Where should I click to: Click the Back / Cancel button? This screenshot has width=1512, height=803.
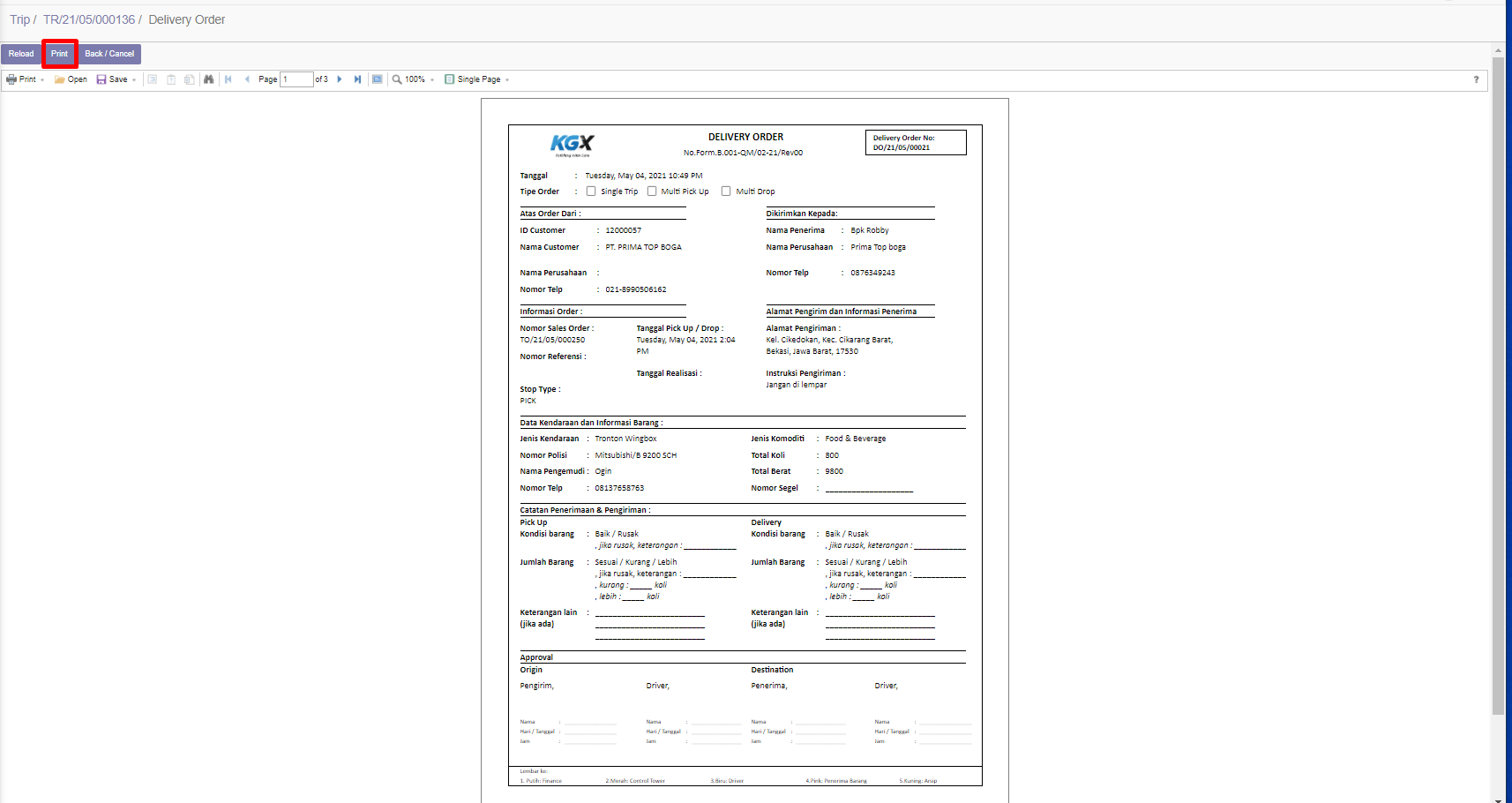click(109, 54)
